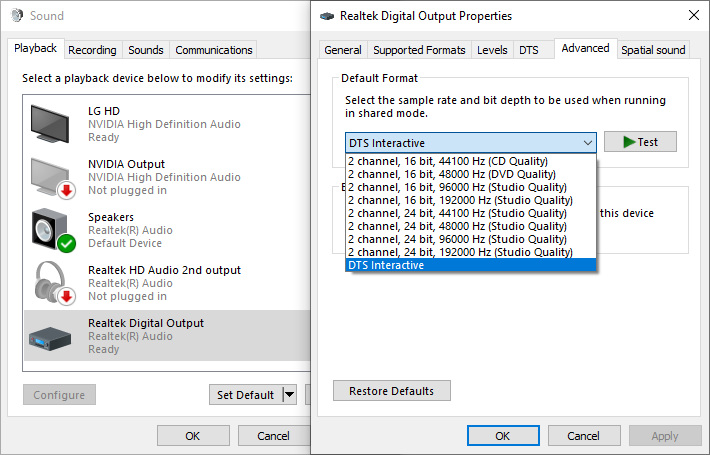Click the Apply button
This screenshot has width=710, height=455.
[665, 436]
